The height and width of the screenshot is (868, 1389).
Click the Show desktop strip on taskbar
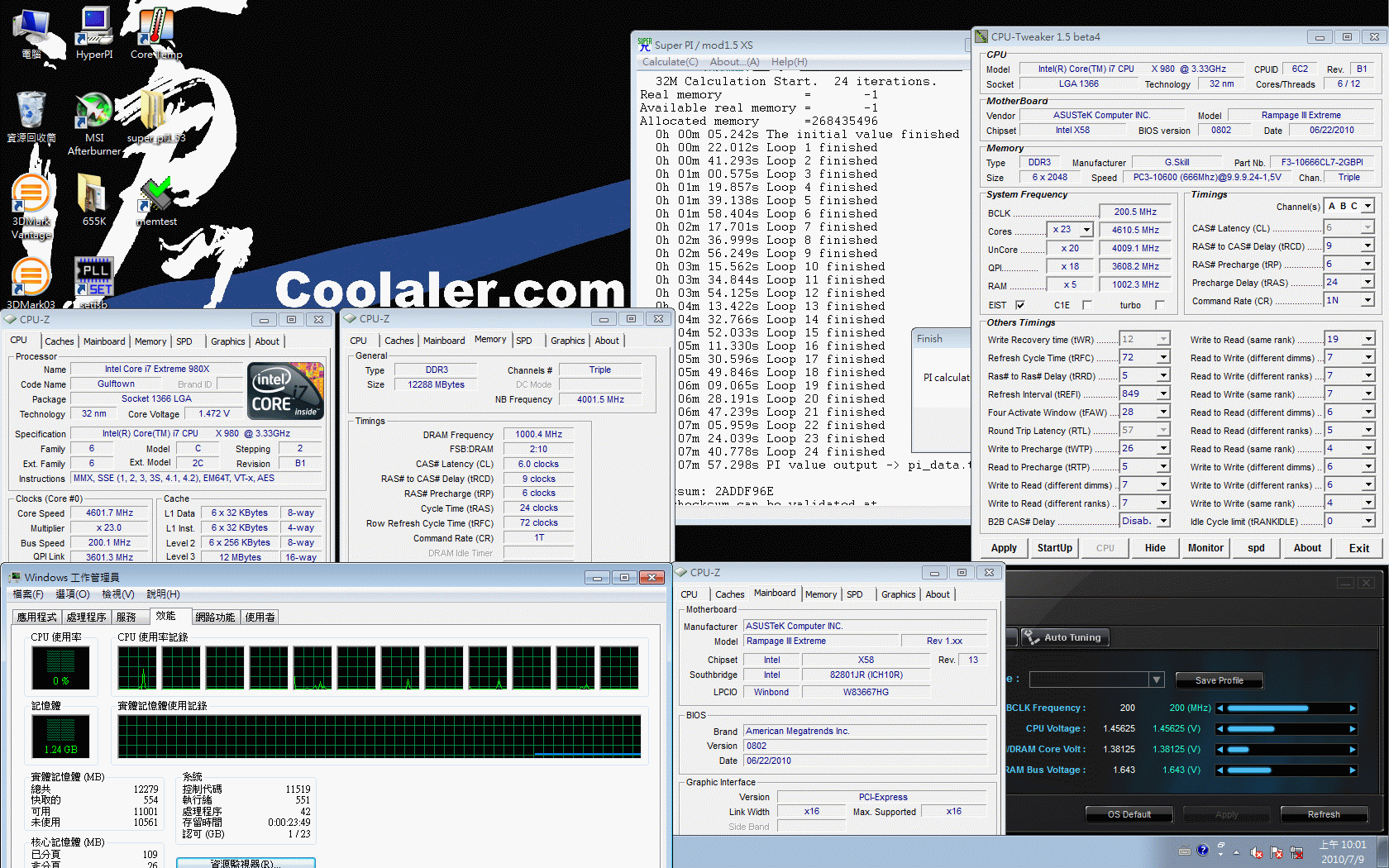pyautogui.click(x=1384, y=851)
